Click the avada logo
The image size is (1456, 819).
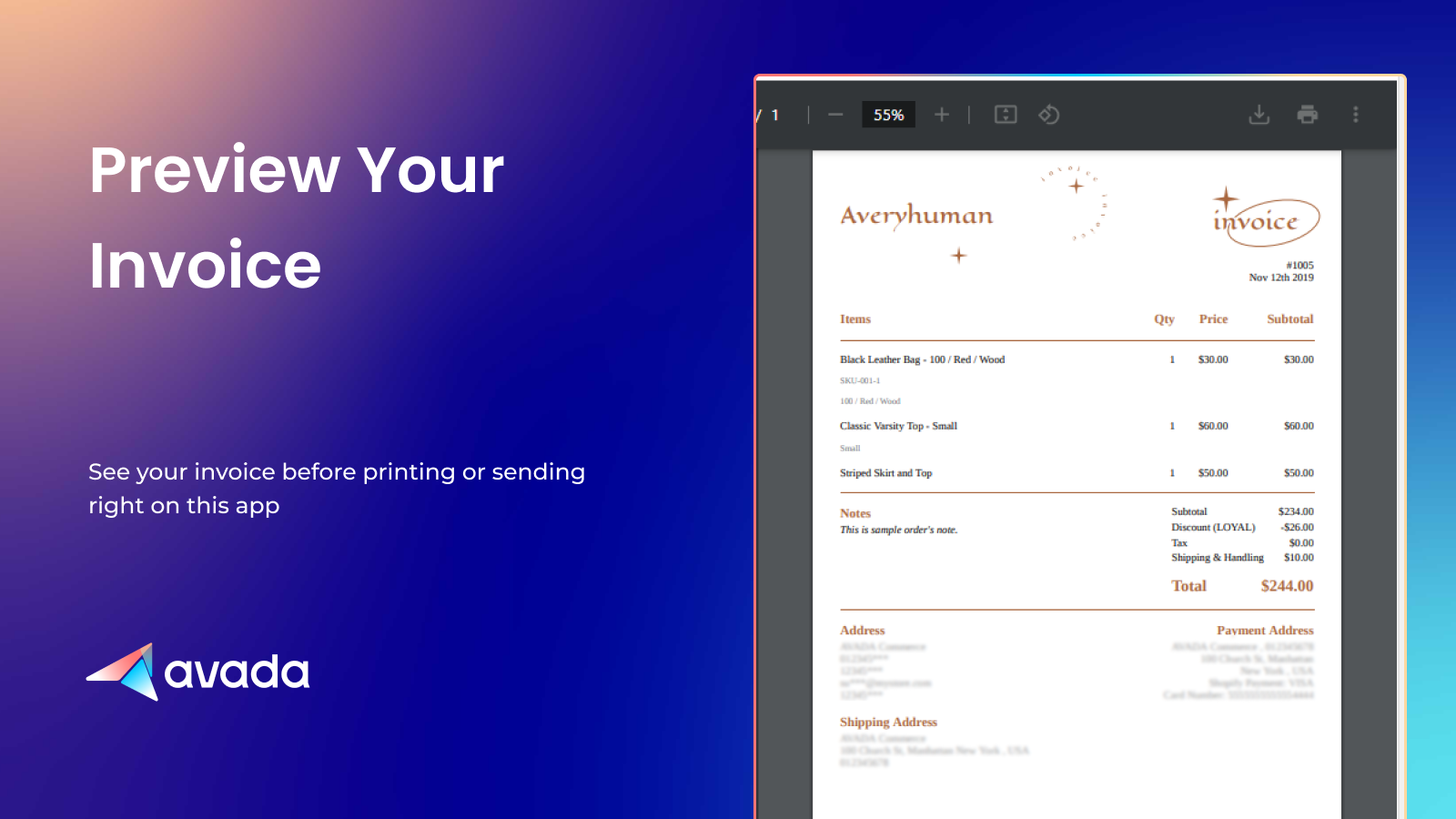click(198, 672)
